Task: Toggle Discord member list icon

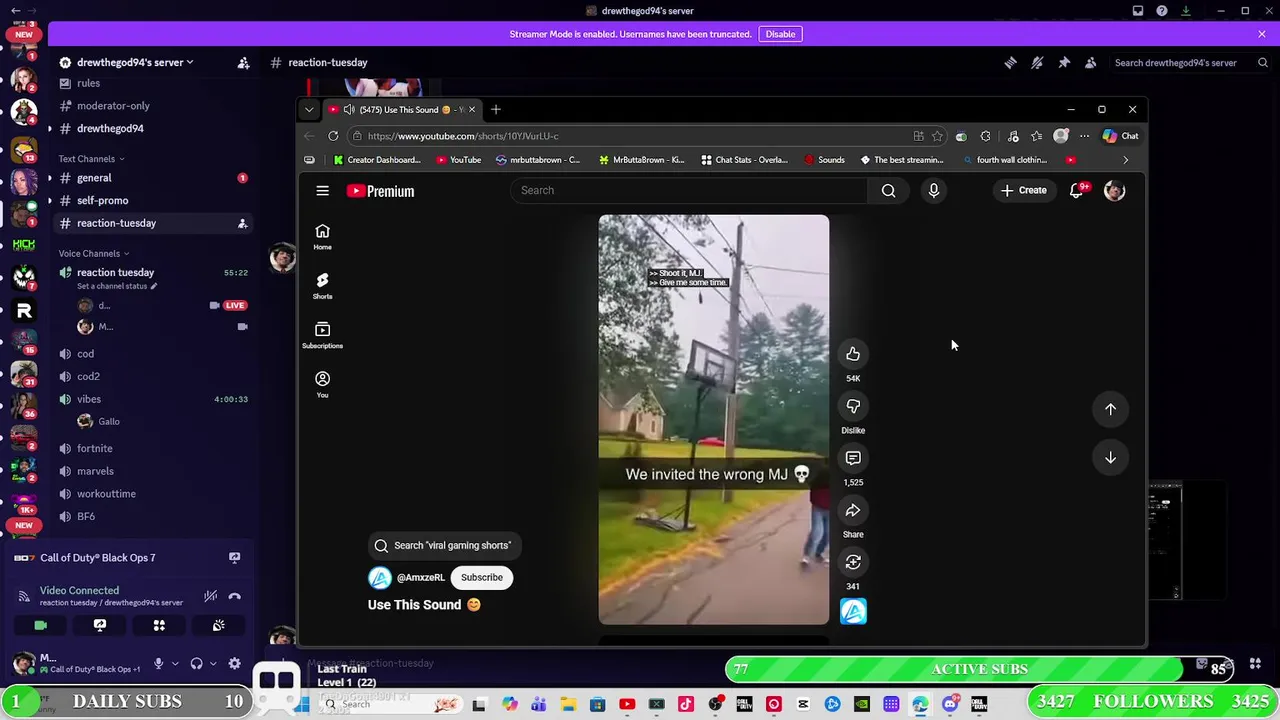Action: (1091, 63)
